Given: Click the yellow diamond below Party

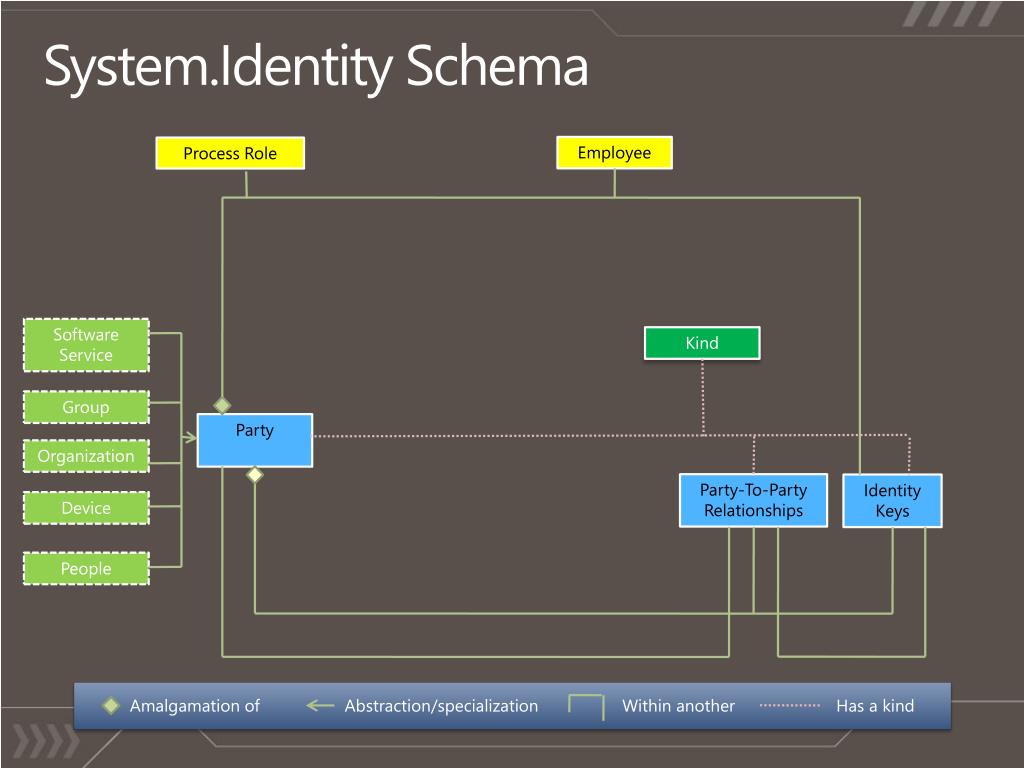Looking at the screenshot, I should click(x=255, y=475).
